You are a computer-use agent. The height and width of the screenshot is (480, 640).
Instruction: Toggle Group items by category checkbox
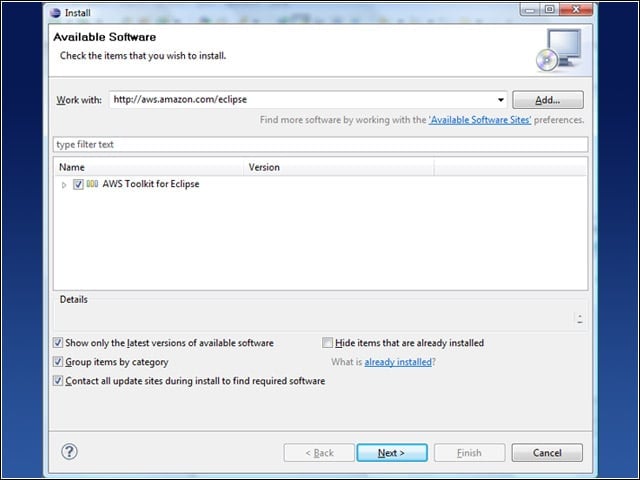pos(58,362)
